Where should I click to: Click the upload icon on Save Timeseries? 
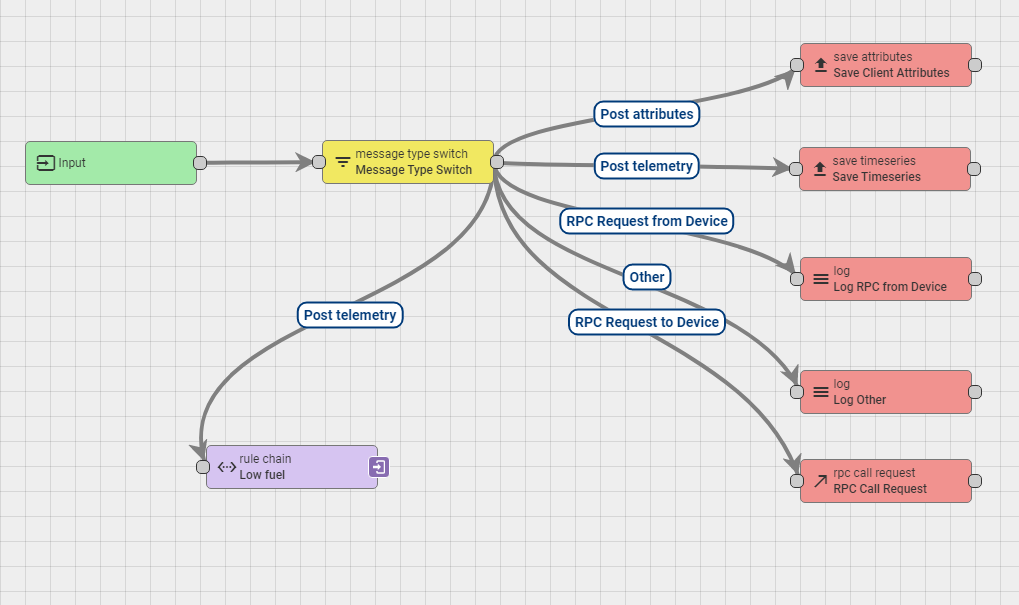tap(821, 169)
